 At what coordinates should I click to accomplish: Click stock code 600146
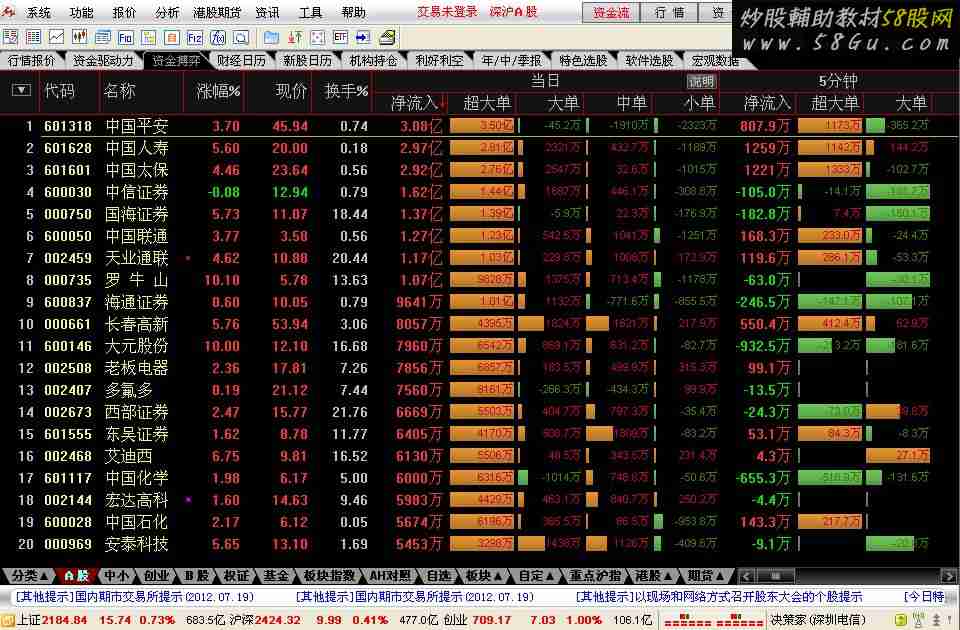tap(68, 347)
